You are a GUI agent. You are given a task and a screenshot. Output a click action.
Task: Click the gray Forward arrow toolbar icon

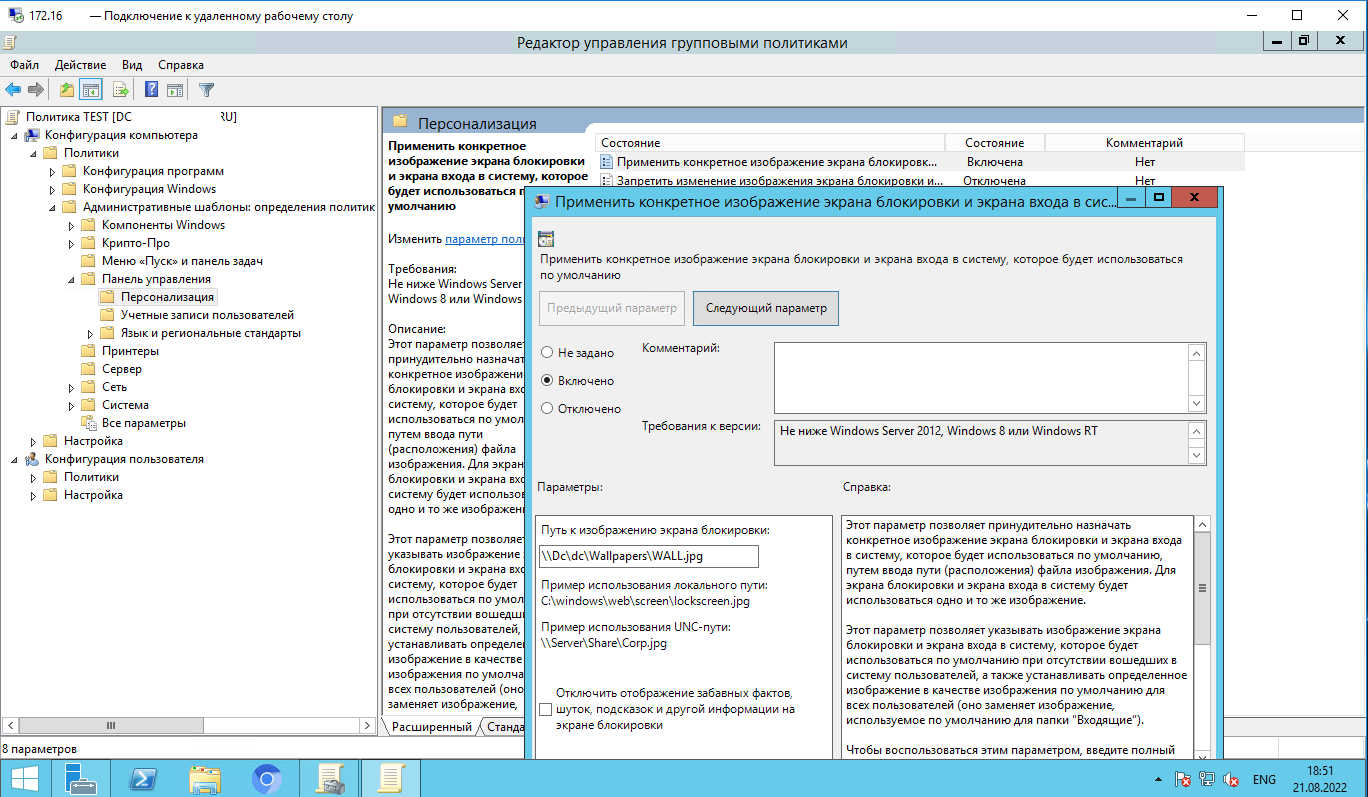coord(36,89)
